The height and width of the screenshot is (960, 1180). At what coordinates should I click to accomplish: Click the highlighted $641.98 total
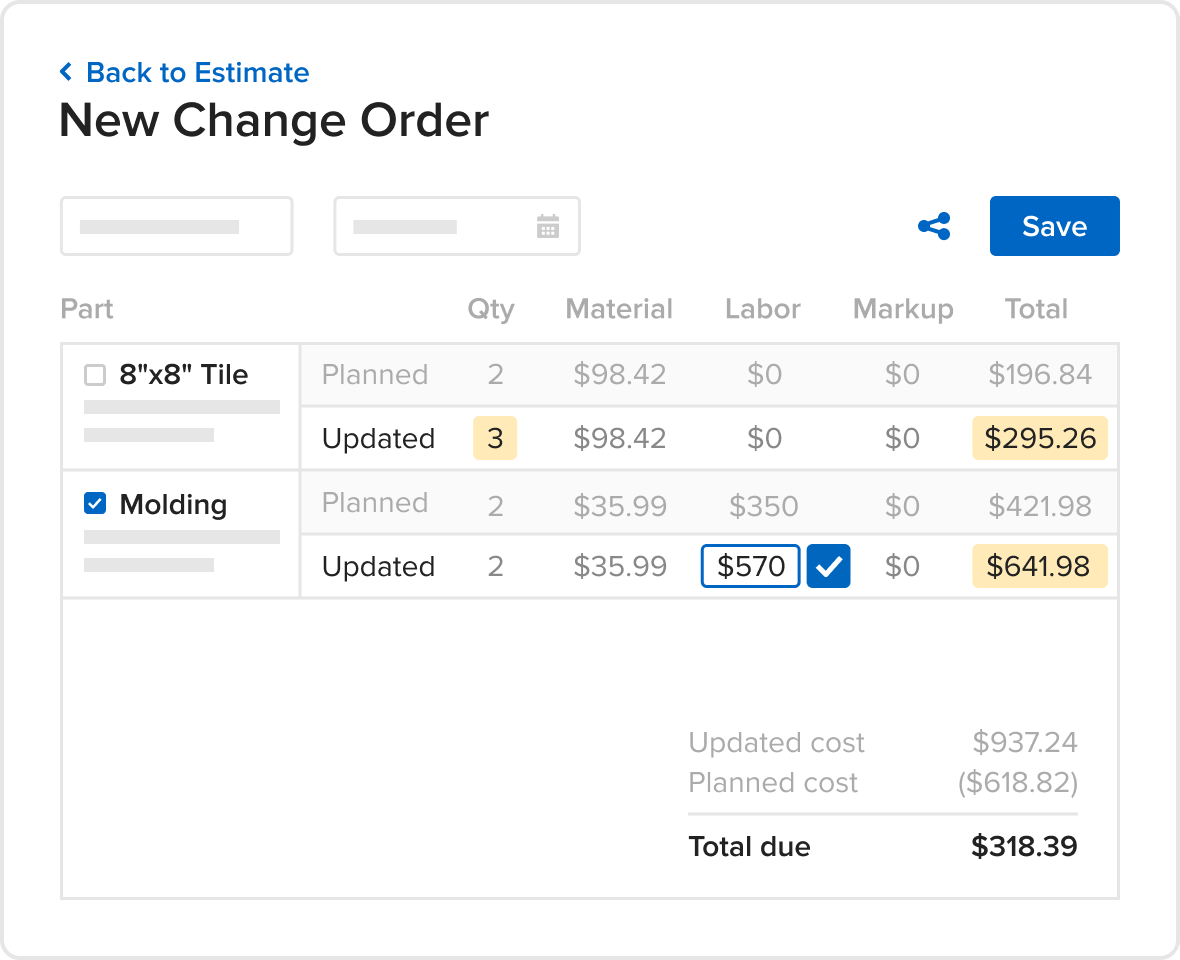point(1040,567)
